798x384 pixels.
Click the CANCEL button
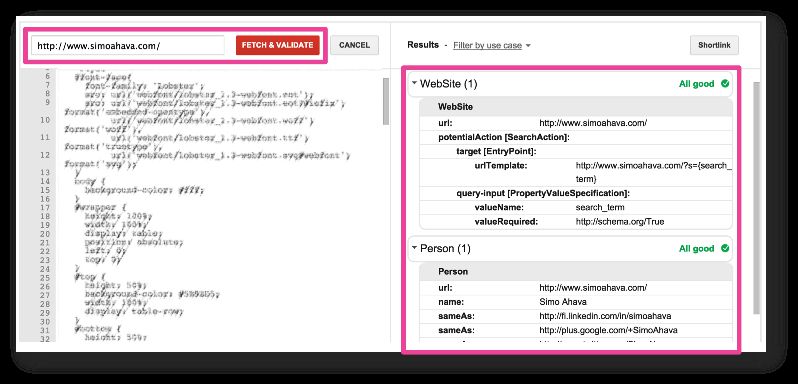click(354, 45)
